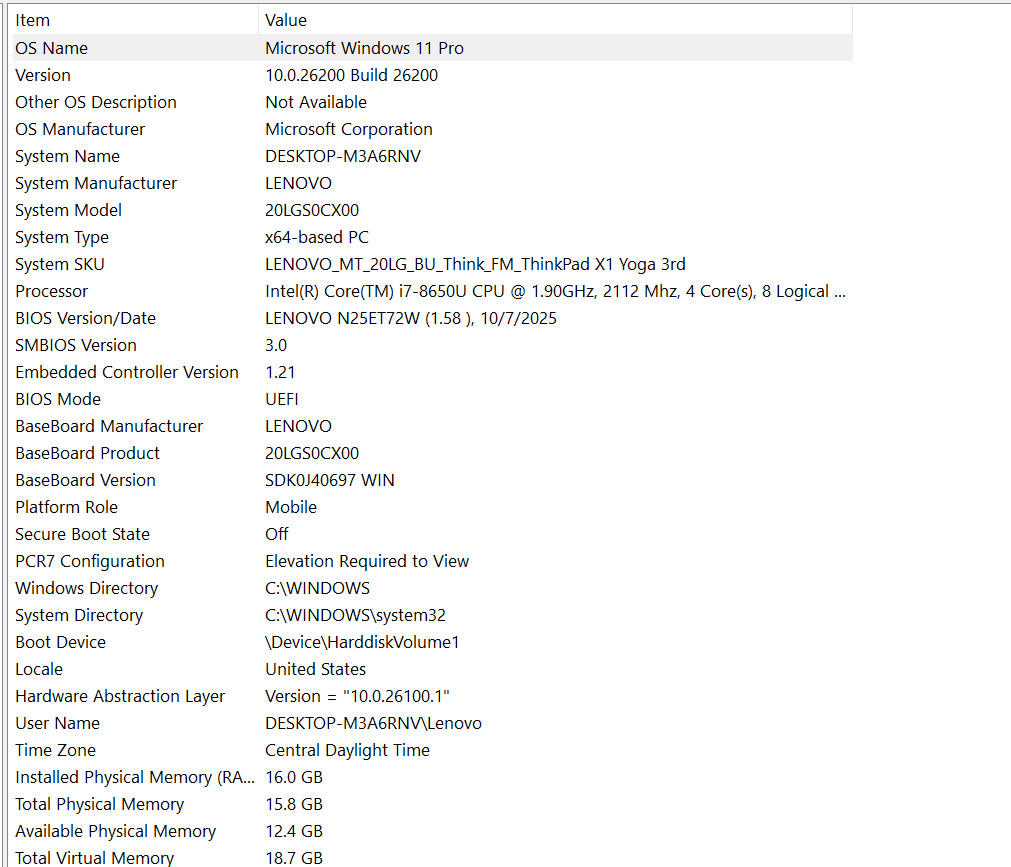Select the System Directory row label
1011x867 pixels.
pos(79,616)
